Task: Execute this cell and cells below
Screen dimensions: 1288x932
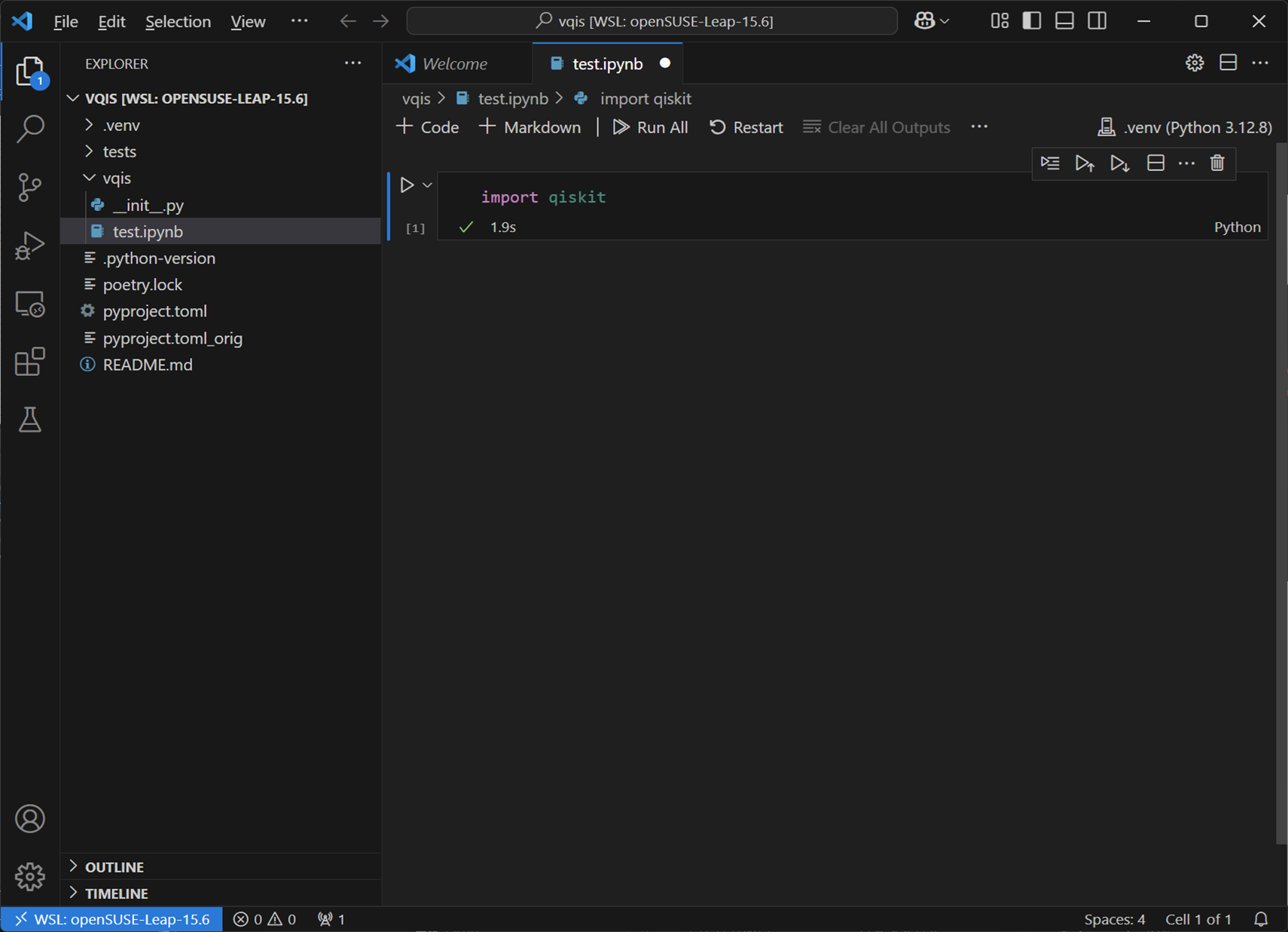Action: point(1120,163)
